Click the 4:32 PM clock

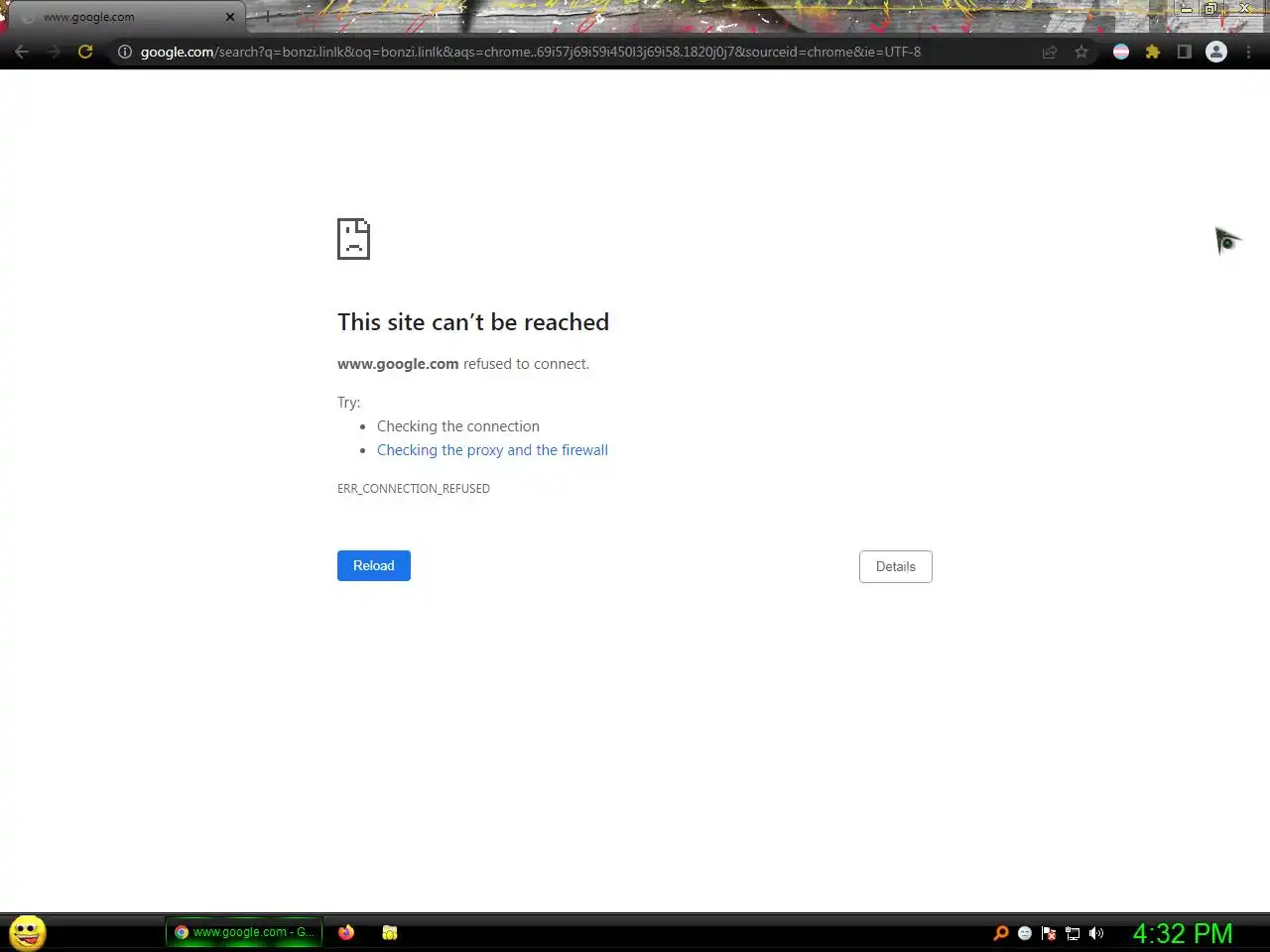(x=1183, y=933)
